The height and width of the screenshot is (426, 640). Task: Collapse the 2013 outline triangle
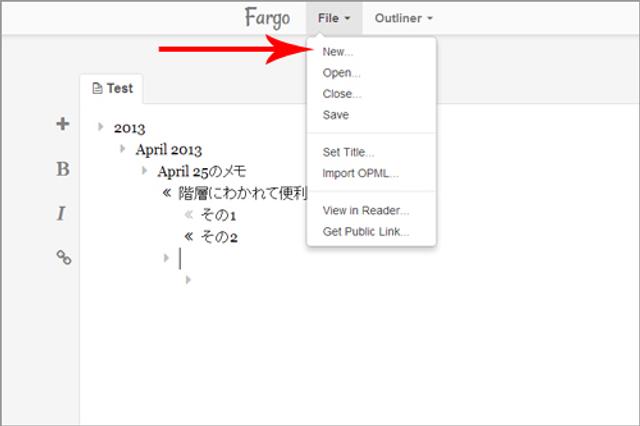click(x=100, y=126)
